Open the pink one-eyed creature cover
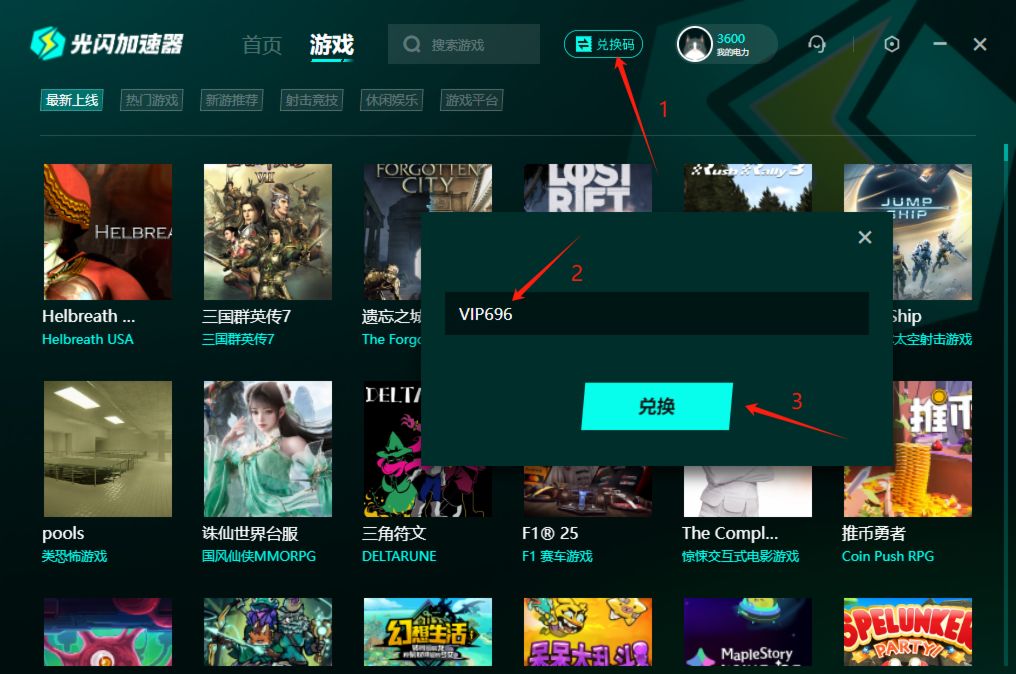Screen dimensions: 1016x674 108,632
